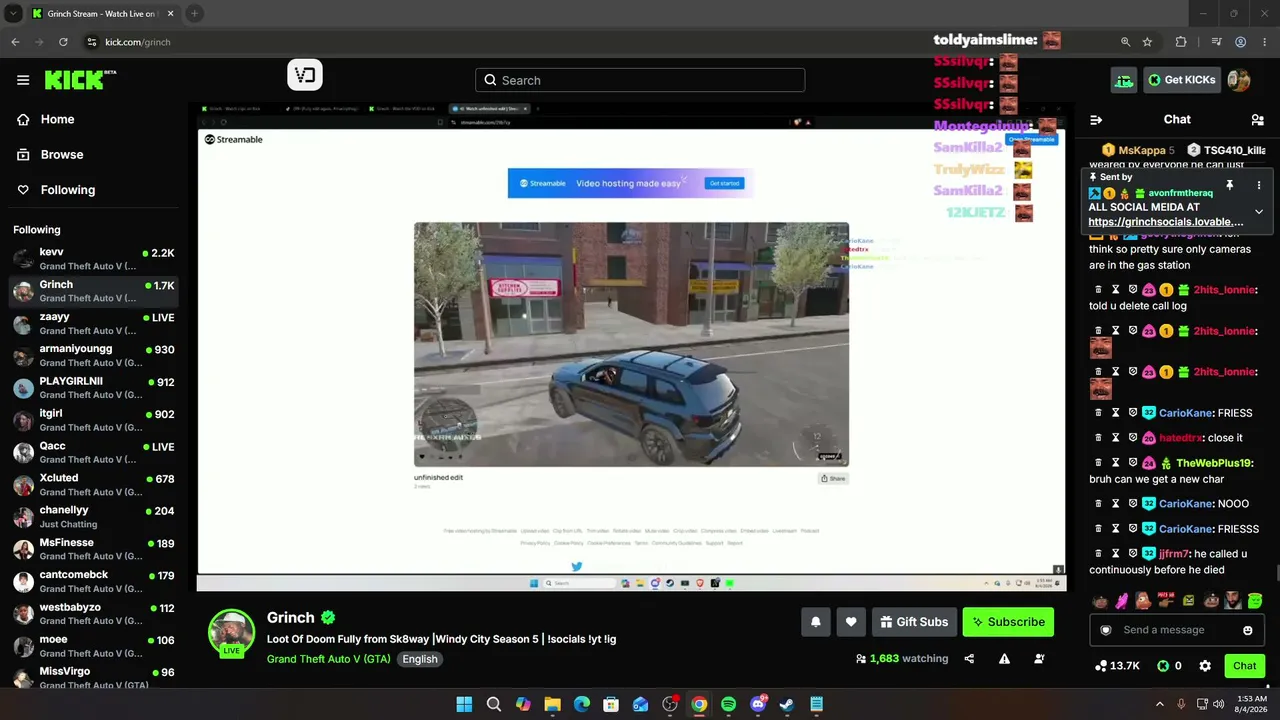Open Chrome extensions puzzle icon
This screenshot has width=1280, height=720.
[x=1181, y=42]
